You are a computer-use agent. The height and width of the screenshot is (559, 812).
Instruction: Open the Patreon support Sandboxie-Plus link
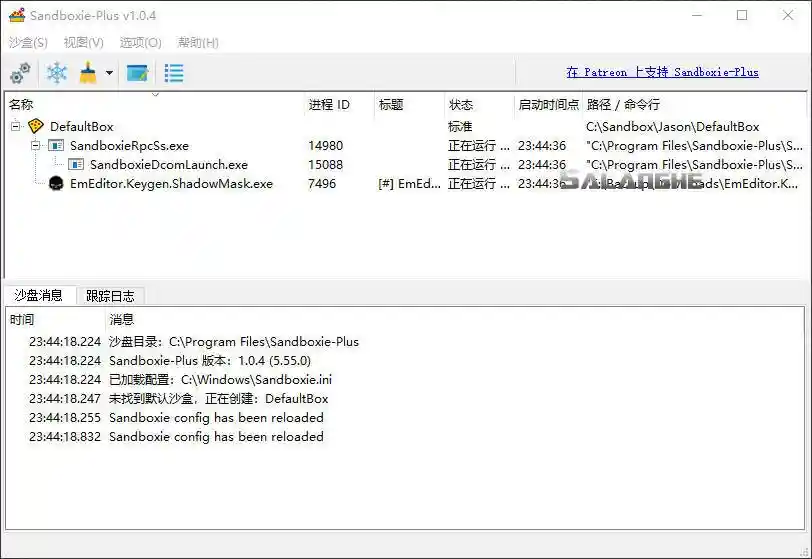[662, 72]
